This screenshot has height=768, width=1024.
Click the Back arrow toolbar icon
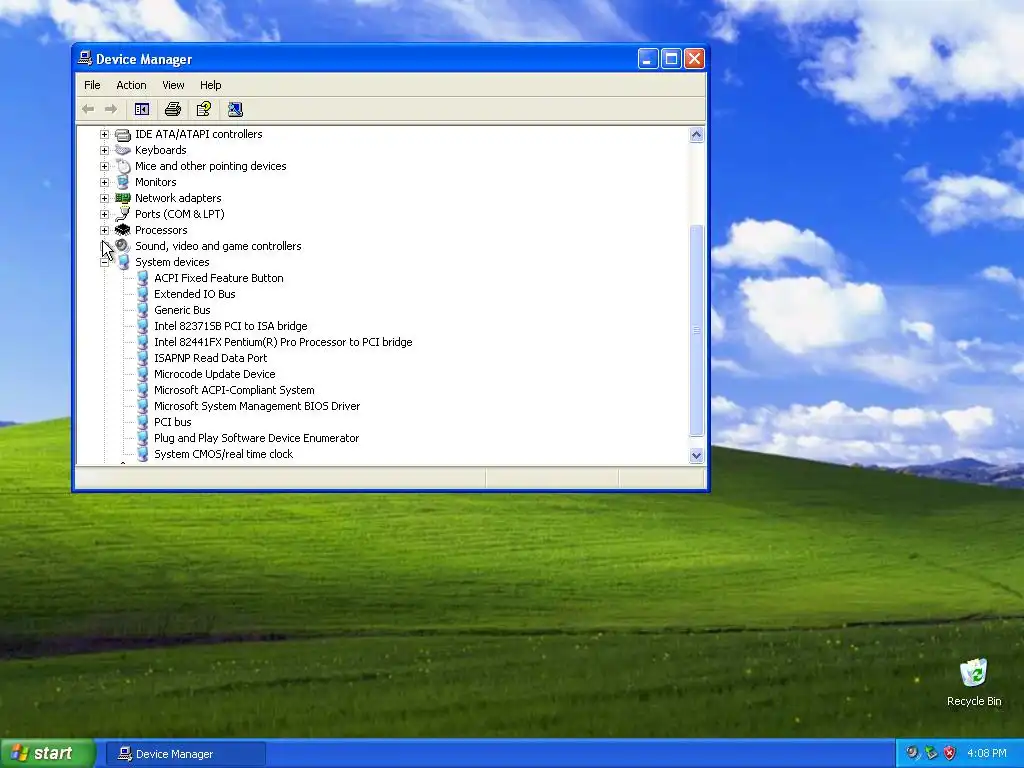pyautogui.click(x=88, y=109)
